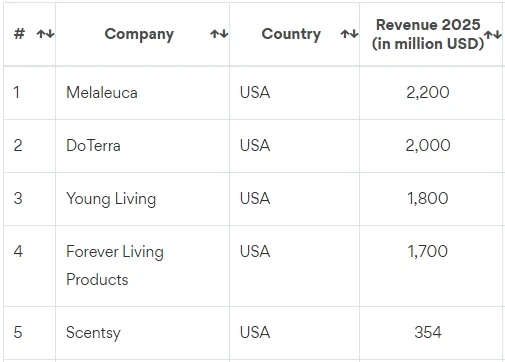Click the sort arrows beside Revenue 2025 header

[493, 34]
